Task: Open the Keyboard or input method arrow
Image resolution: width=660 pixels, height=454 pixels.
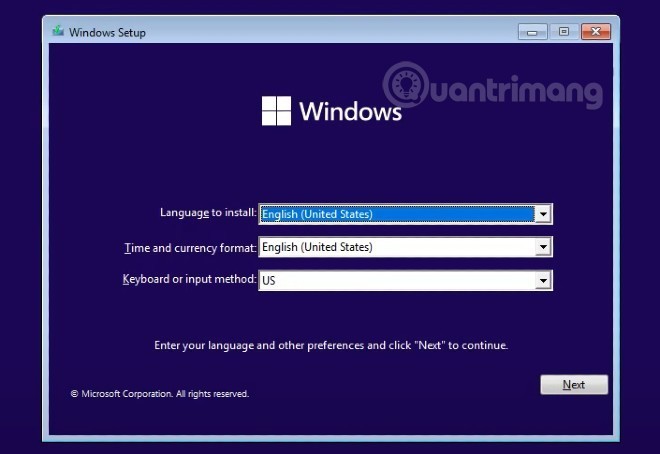Action: (x=543, y=281)
